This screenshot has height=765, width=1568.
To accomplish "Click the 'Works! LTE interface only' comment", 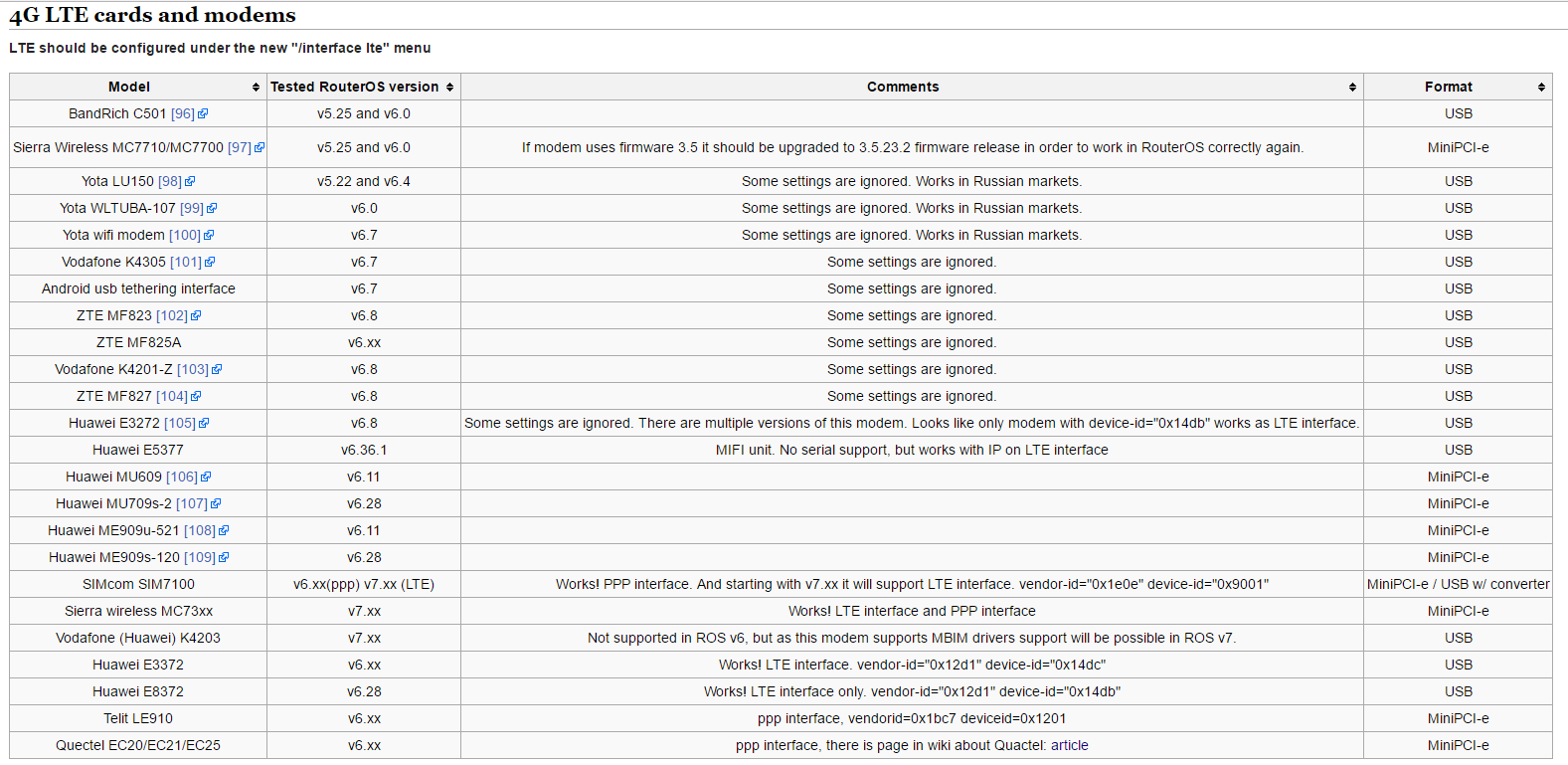I will point(913,691).
